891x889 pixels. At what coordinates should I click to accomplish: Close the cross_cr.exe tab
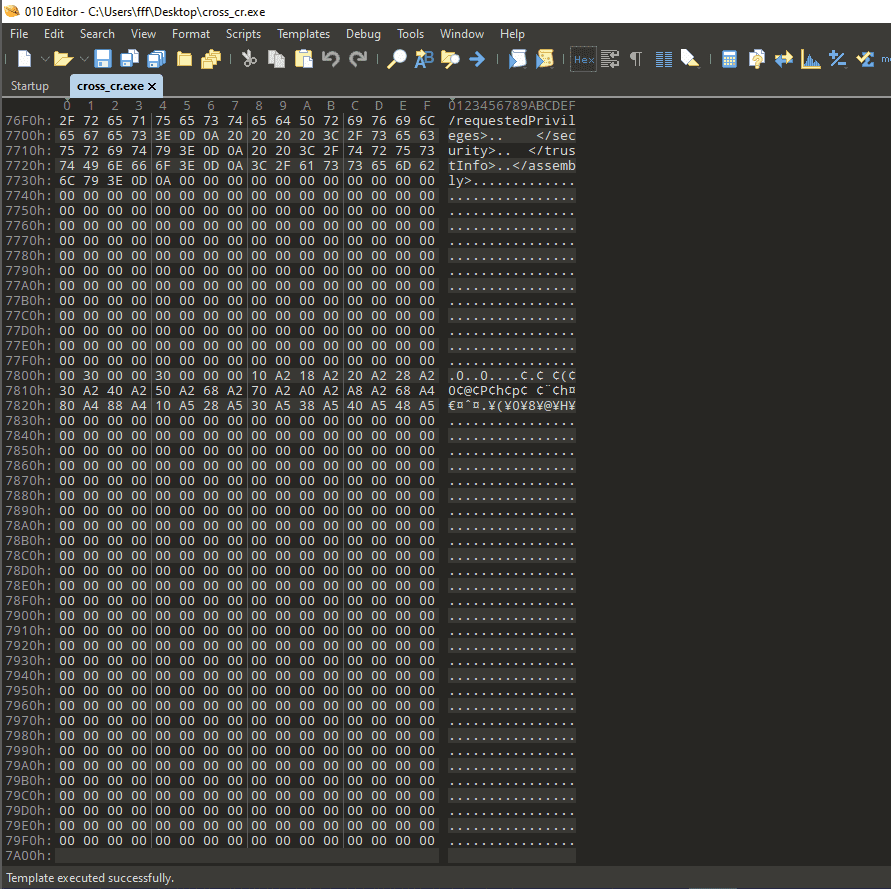[151, 86]
